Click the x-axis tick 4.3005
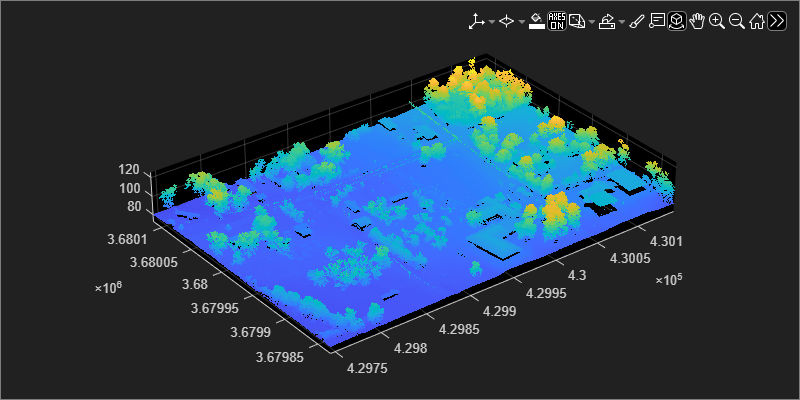 [x=630, y=259]
